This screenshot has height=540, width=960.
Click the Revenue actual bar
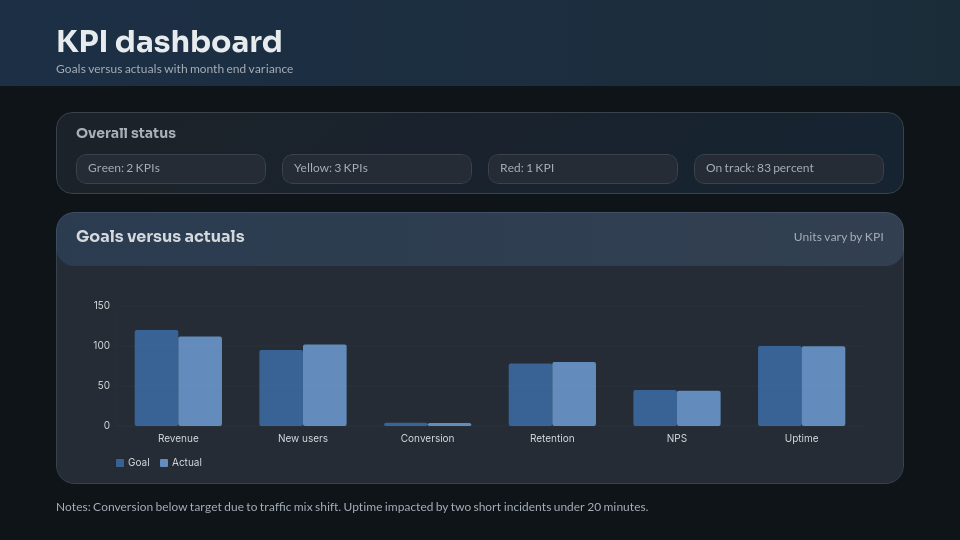[x=200, y=381]
